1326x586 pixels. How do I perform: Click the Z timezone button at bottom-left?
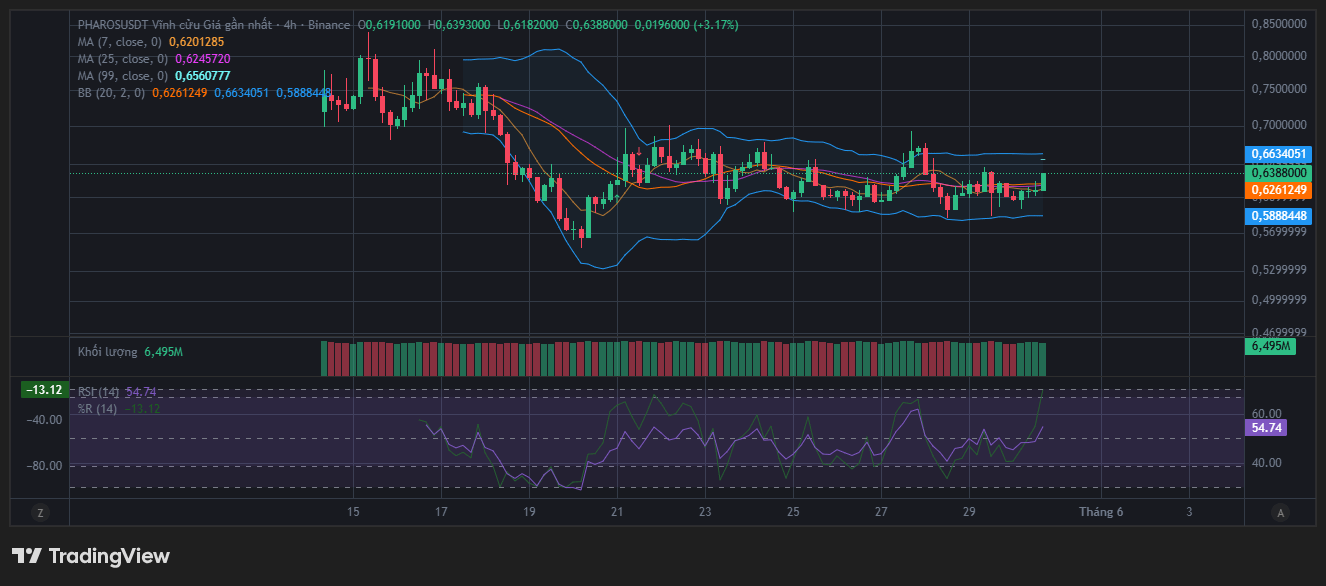(40, 512)
